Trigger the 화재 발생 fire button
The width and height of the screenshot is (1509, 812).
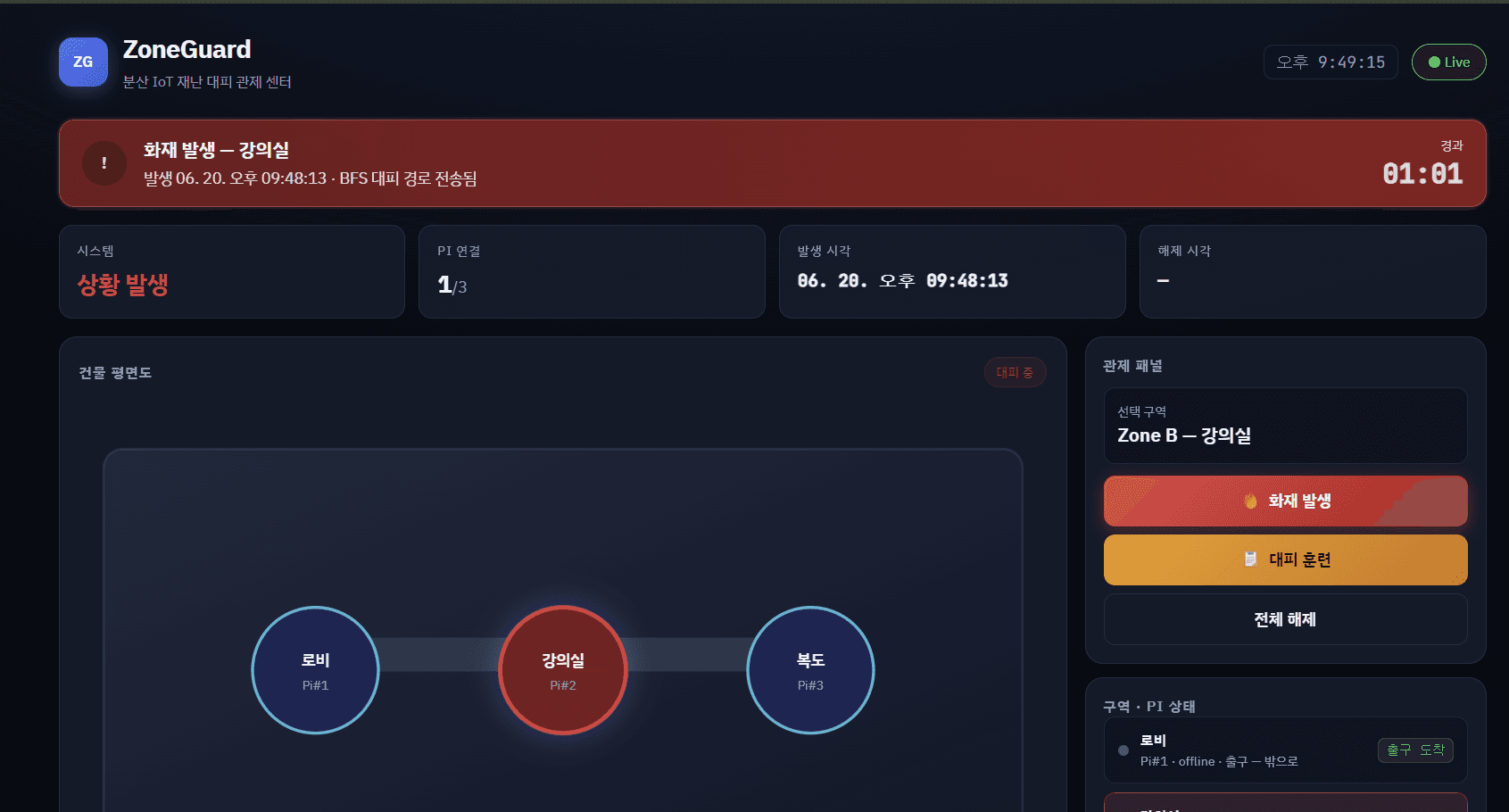tap(1285, 501)
